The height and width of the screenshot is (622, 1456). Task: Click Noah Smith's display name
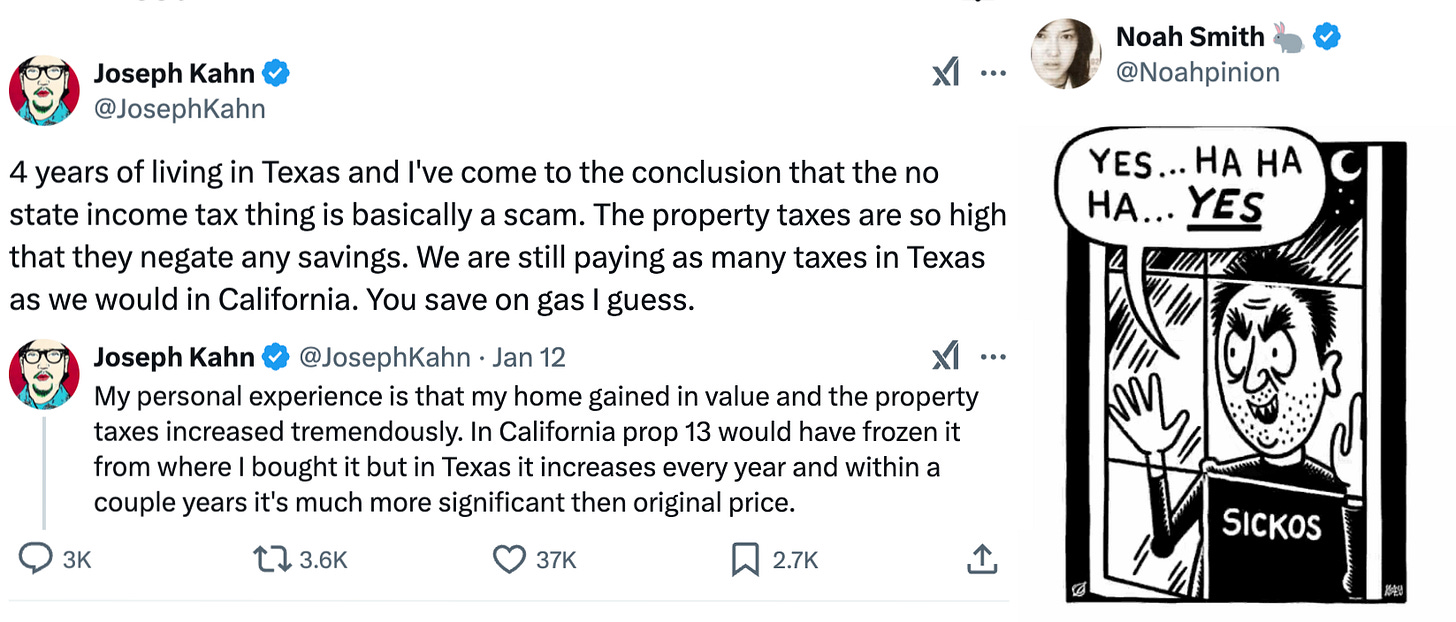click(1191, 36)
